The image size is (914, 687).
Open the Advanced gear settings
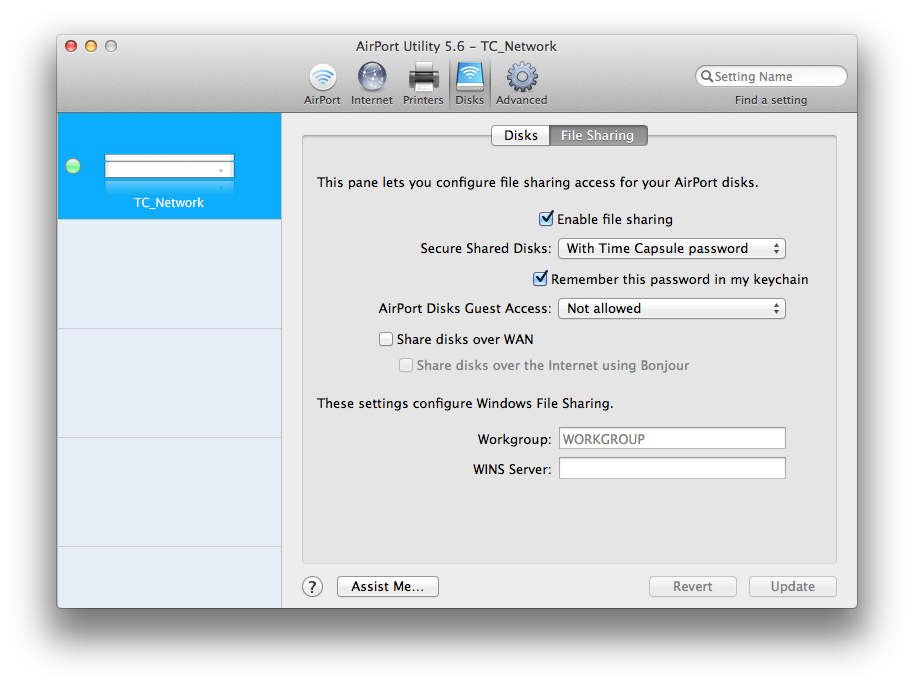522,84
